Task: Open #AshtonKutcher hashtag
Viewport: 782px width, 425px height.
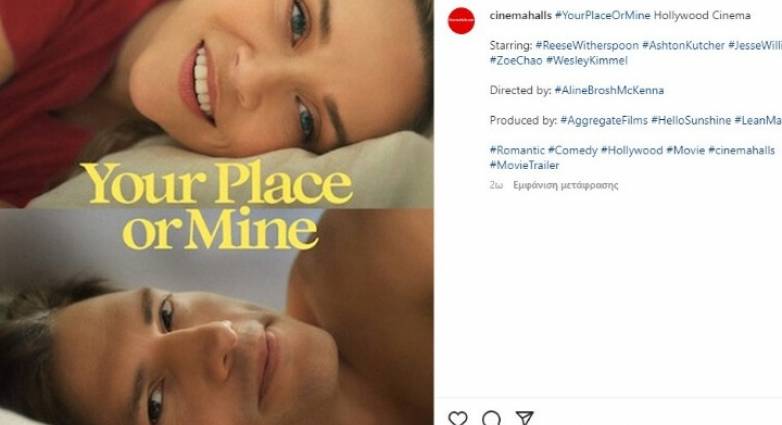Action: [683, 45]
